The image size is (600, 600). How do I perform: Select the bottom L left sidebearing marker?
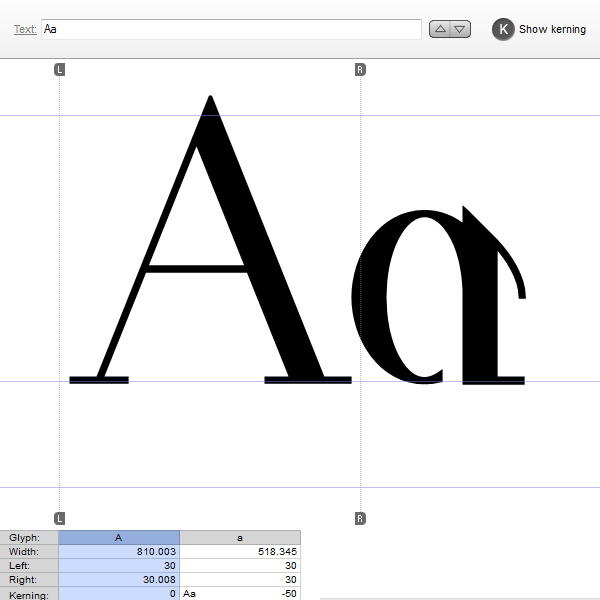pos(59,518)
